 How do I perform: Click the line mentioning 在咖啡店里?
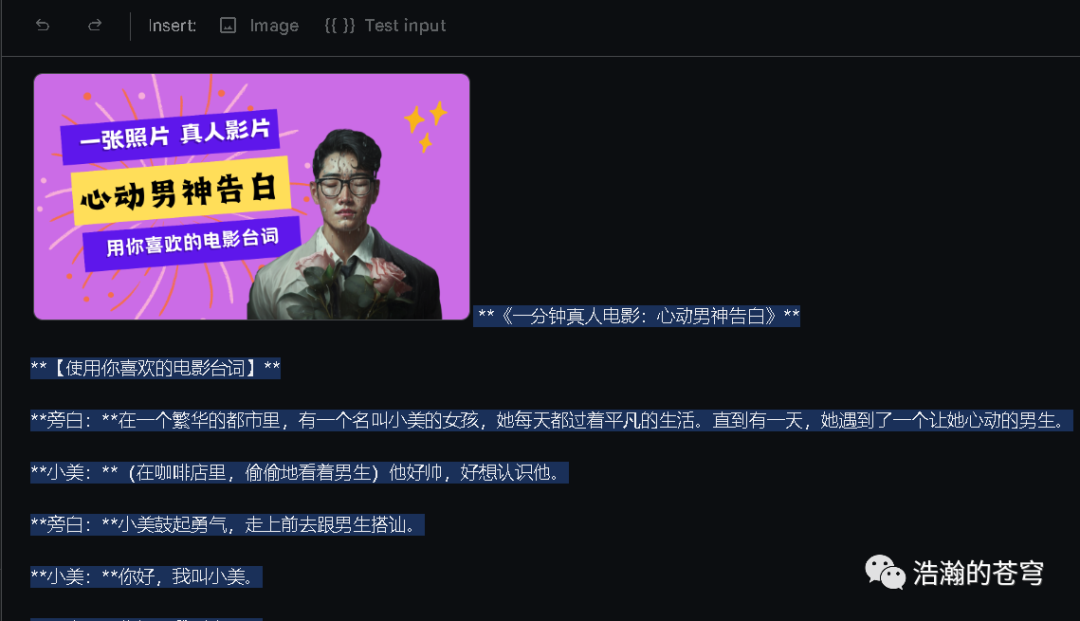coord(299,472)
